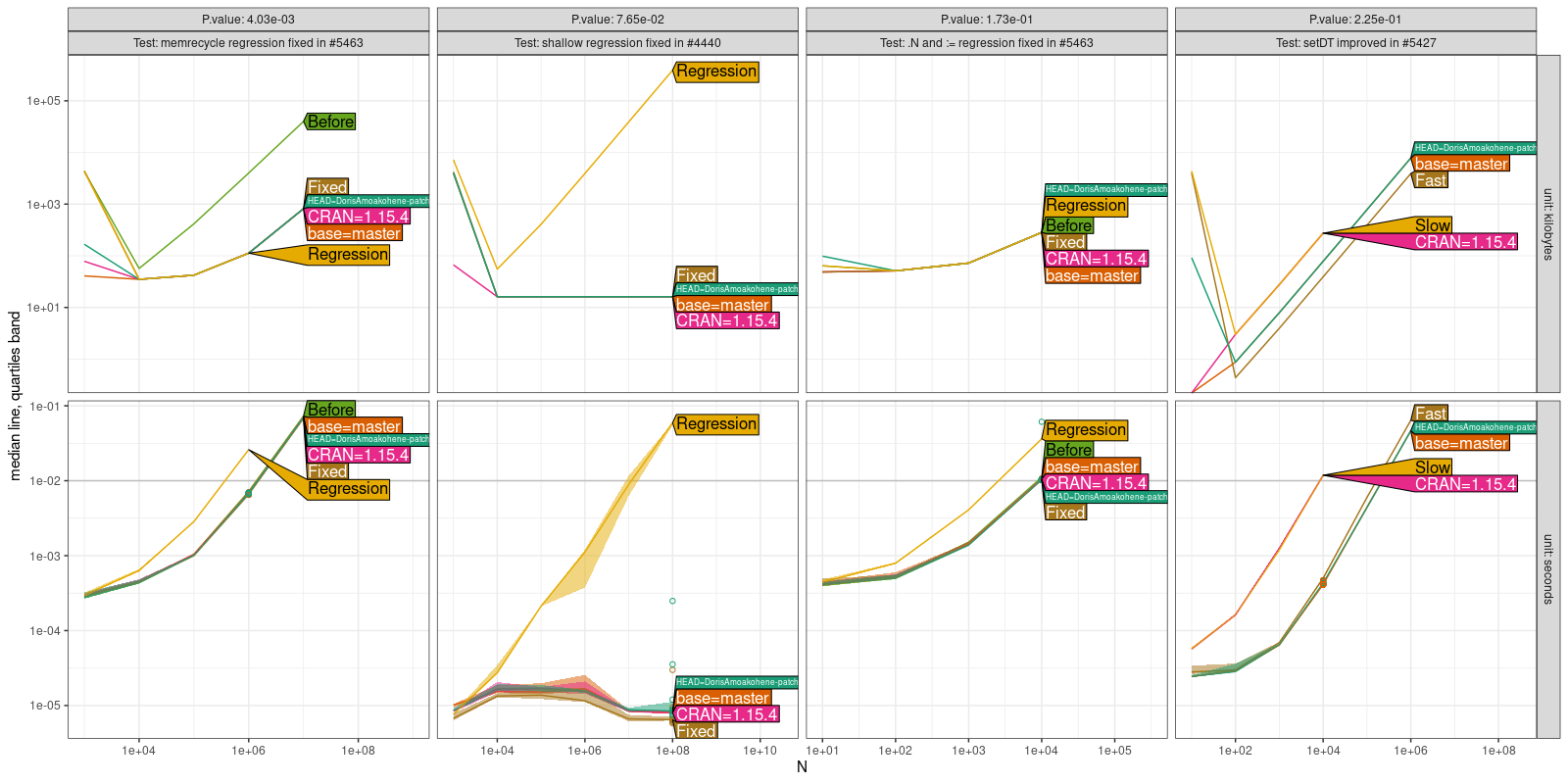Select 'Regression' label in .N seconds panel
Screen dimensions: 1568x784
1086,430
